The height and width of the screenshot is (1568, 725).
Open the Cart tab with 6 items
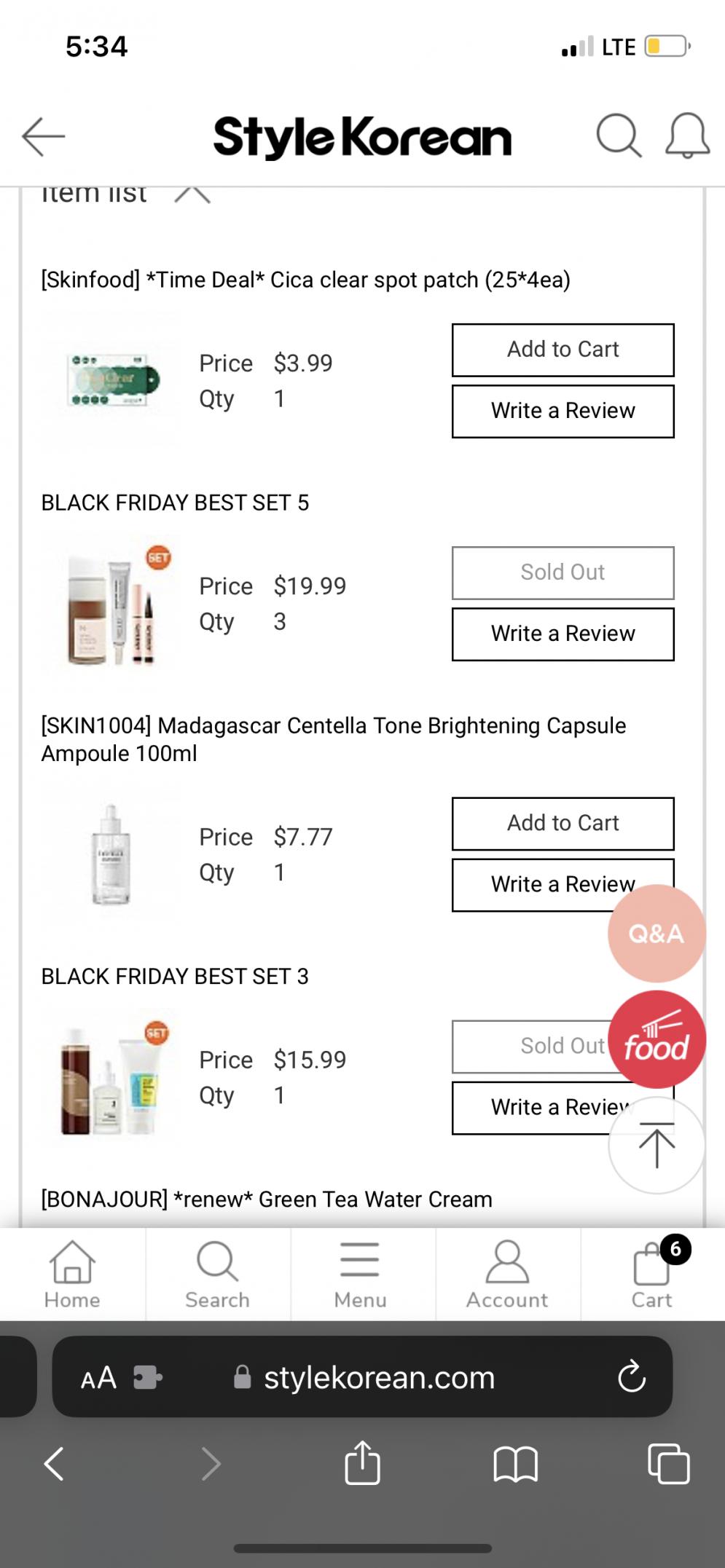point(652,1275)
